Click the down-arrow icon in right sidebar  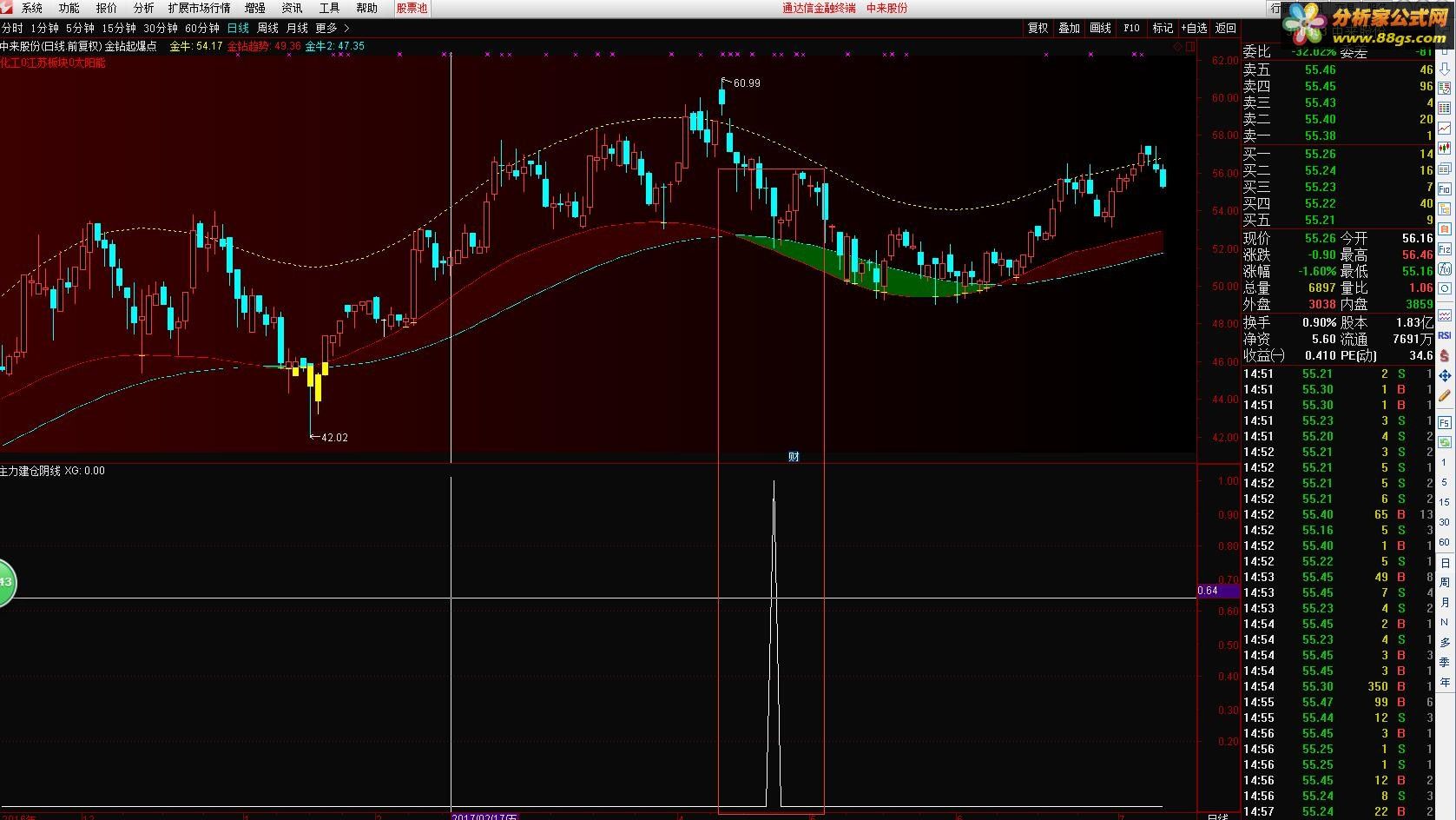1445,69
